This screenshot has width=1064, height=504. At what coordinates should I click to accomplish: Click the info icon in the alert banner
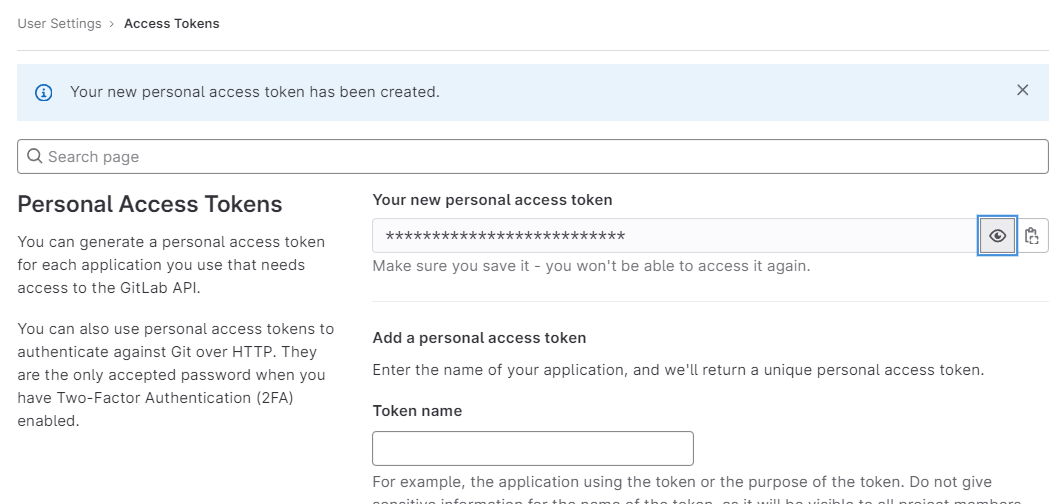pyautogui.click(x=44, y=92)
